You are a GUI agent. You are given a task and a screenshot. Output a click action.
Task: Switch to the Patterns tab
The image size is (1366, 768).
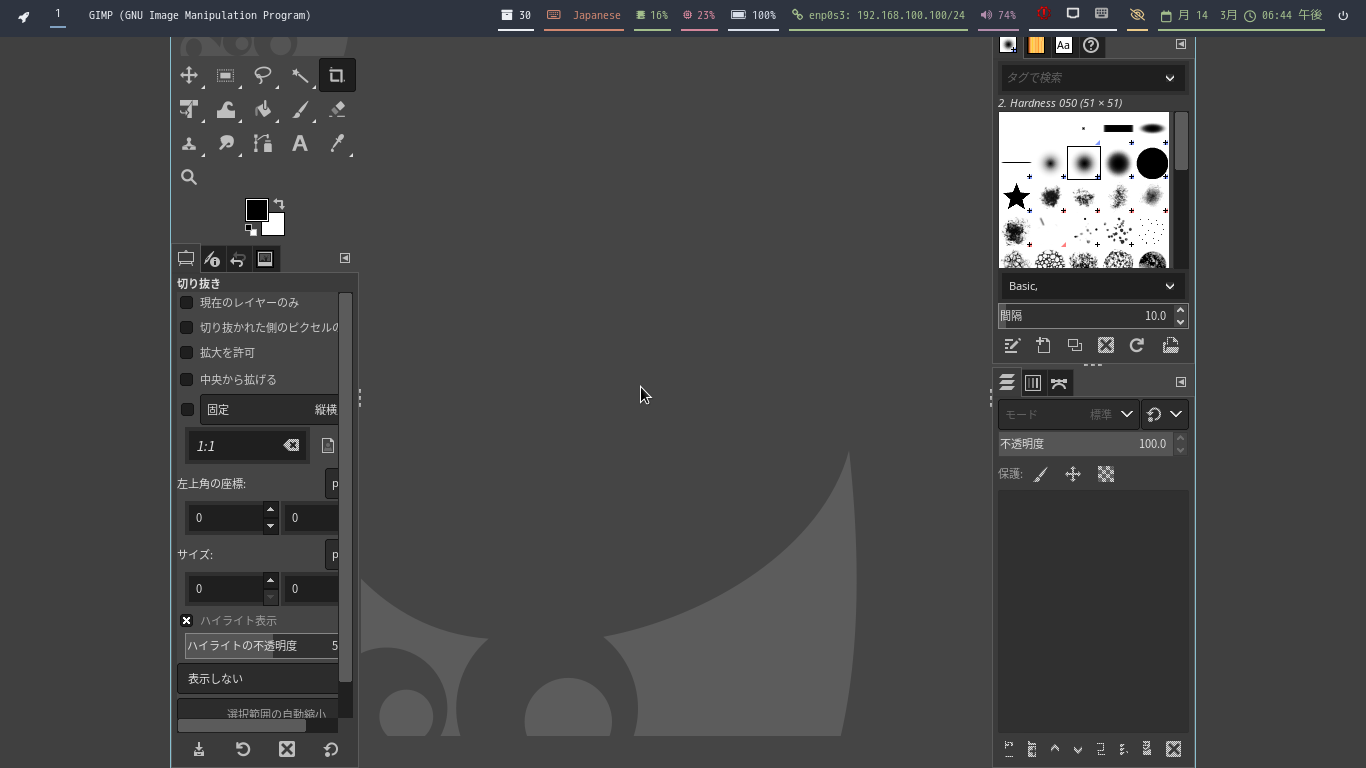tap(1036, 45)
